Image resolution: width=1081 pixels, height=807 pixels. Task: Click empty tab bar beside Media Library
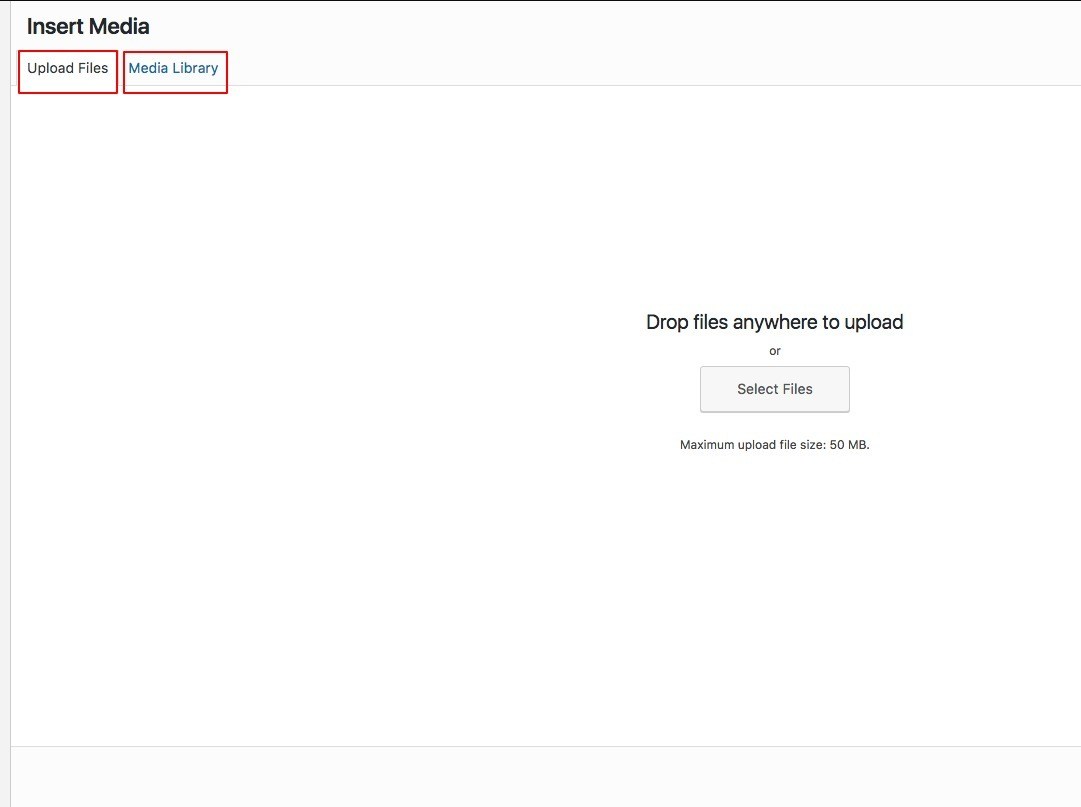pyautogui.click(x=620, y=68)
